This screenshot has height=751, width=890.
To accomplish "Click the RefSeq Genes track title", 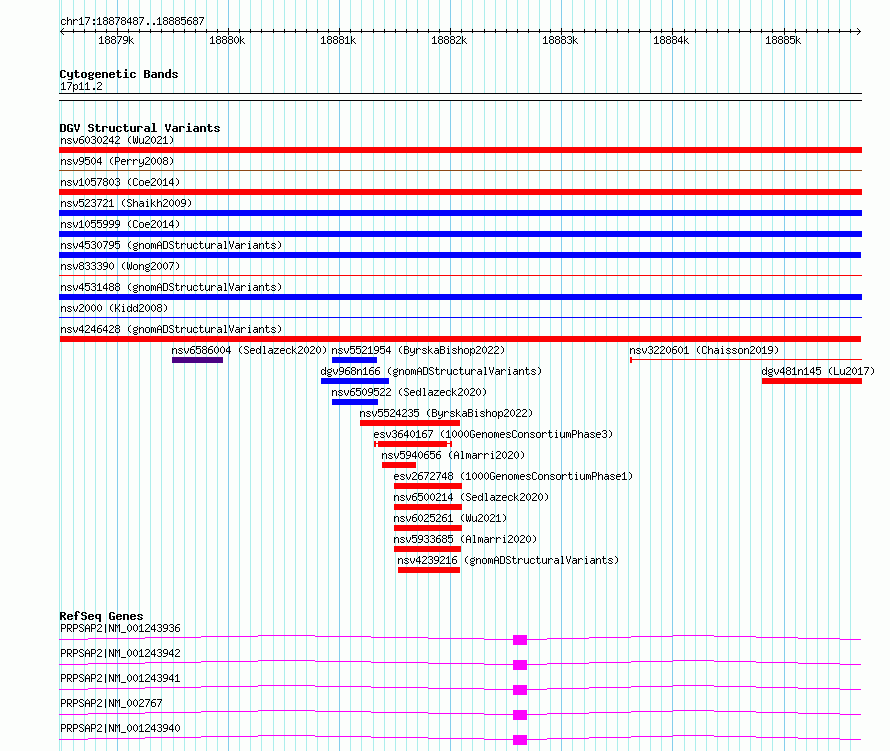I will coord(101,616).
